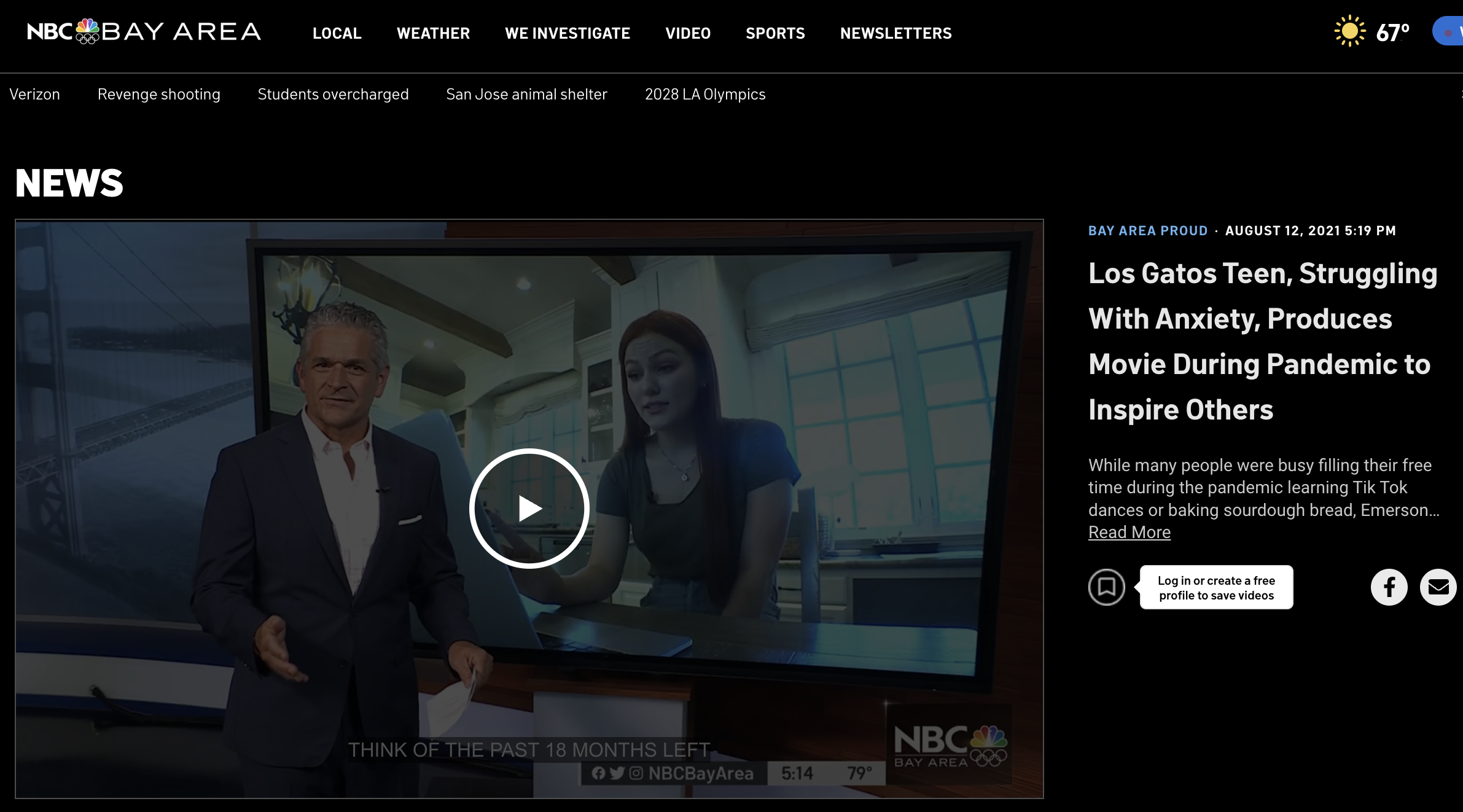The height and width of the screenshot is (812, 1463).
Task: Click the blue button at top right
Action: click(1449, 31)
